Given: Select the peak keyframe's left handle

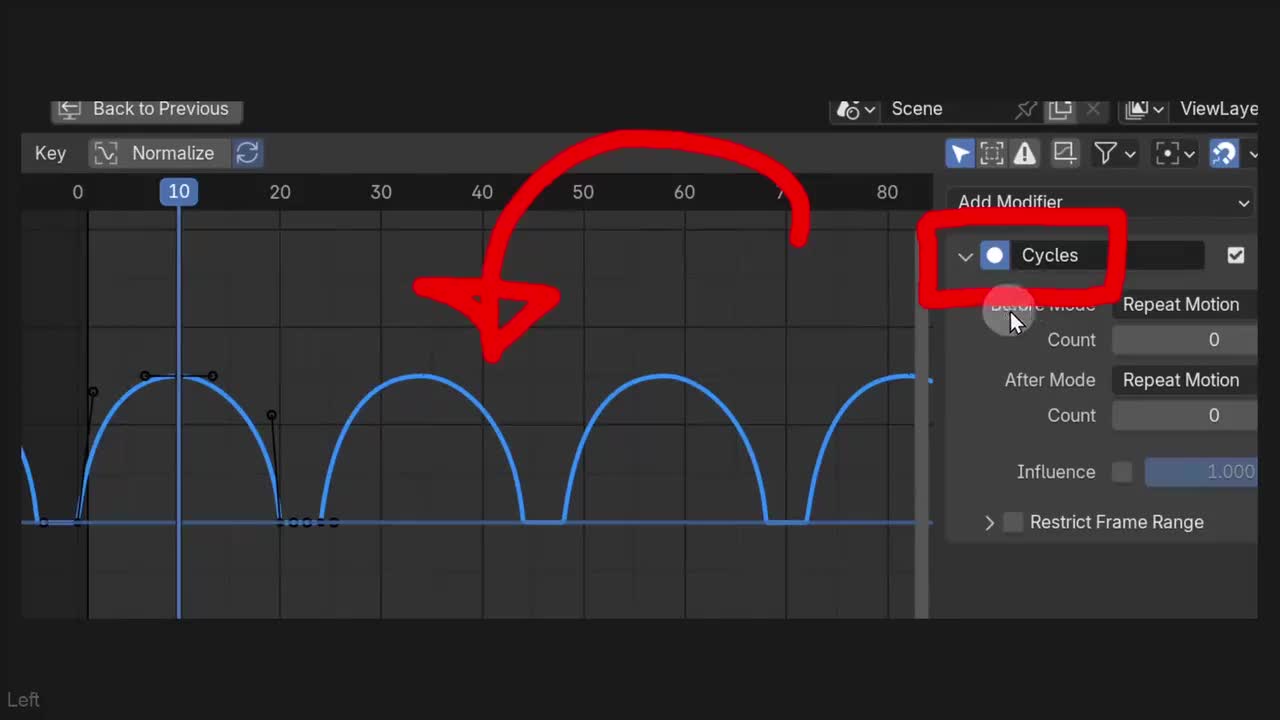Looking at the screenshot, I should [145, 376].
